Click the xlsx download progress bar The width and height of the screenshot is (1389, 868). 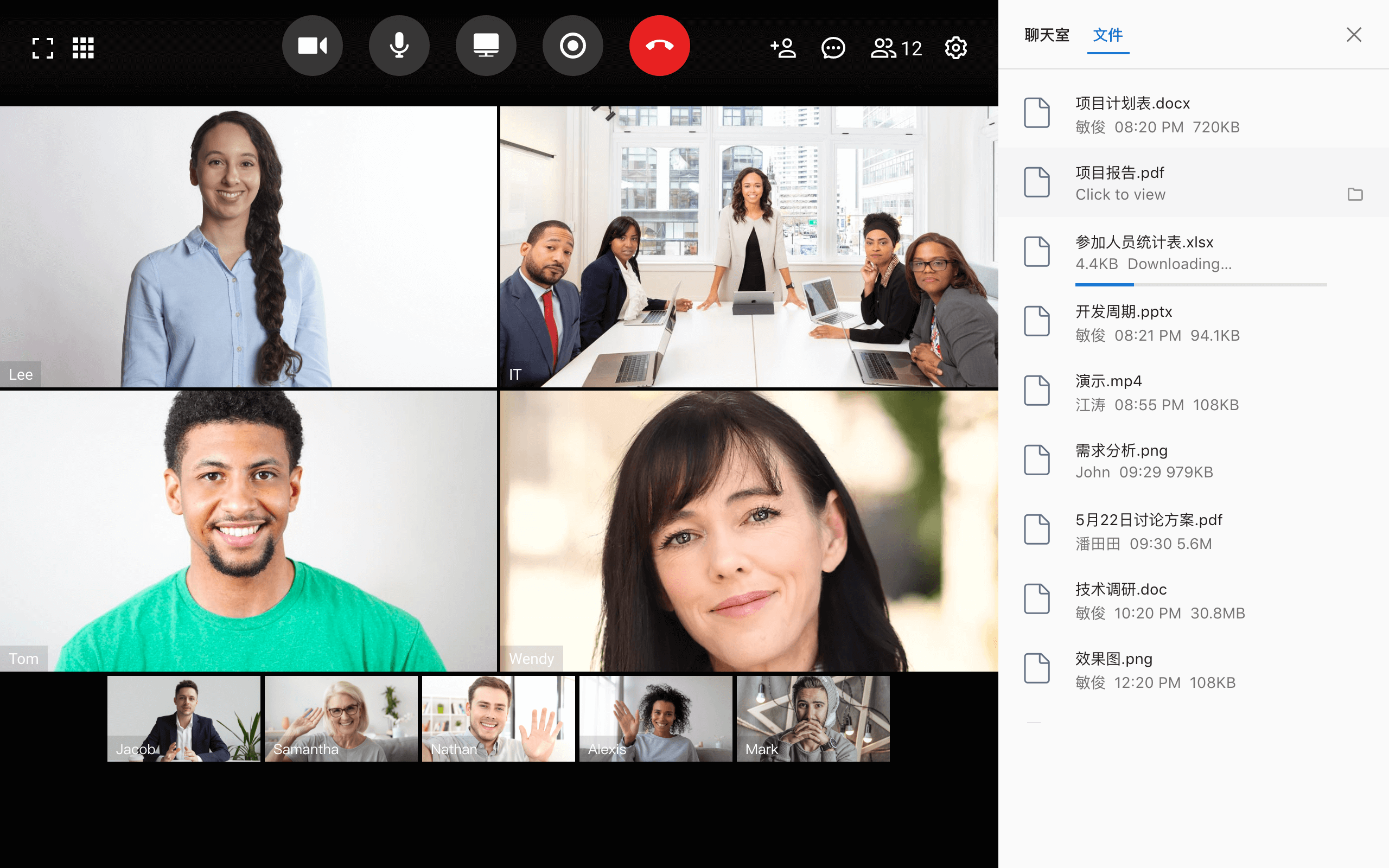(x=1200, y=285)
